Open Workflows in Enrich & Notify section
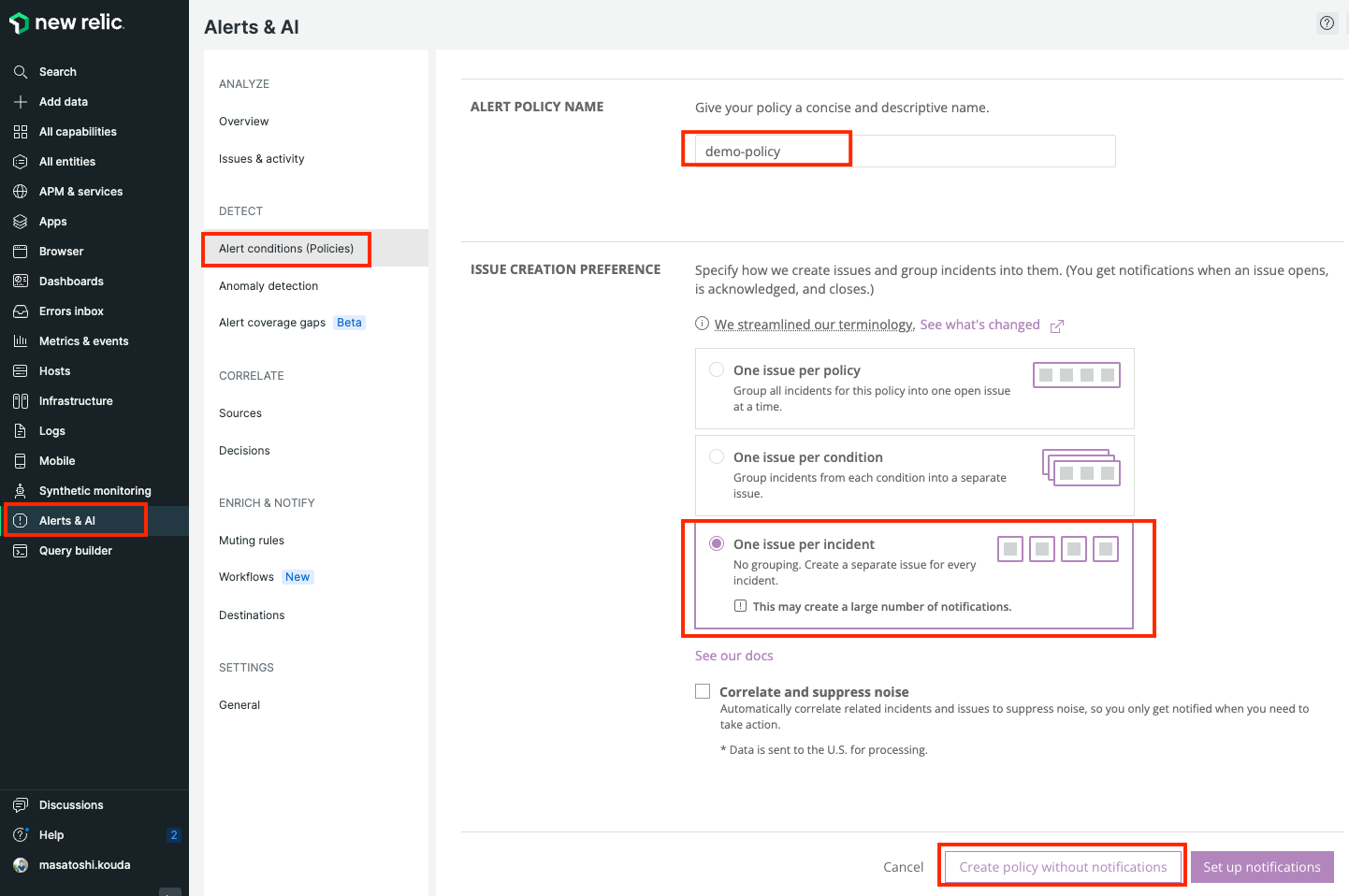Image resolution: width=1349 pixels, height=896 pixels. coord(246,577)
